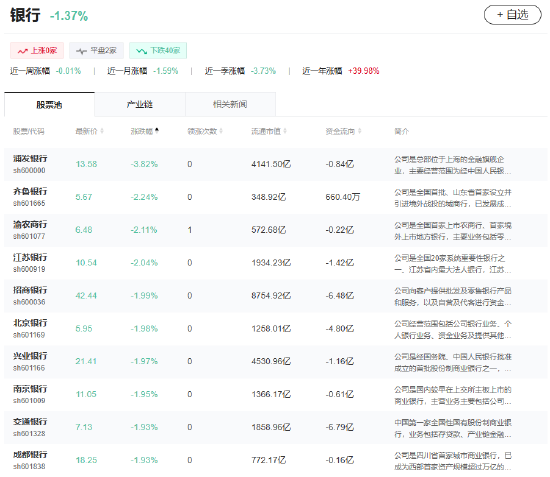Sort by 涨跌幅 column arrow
This screenshot has width=550, height=477.
pyautogui.click(x=157, y=131)
